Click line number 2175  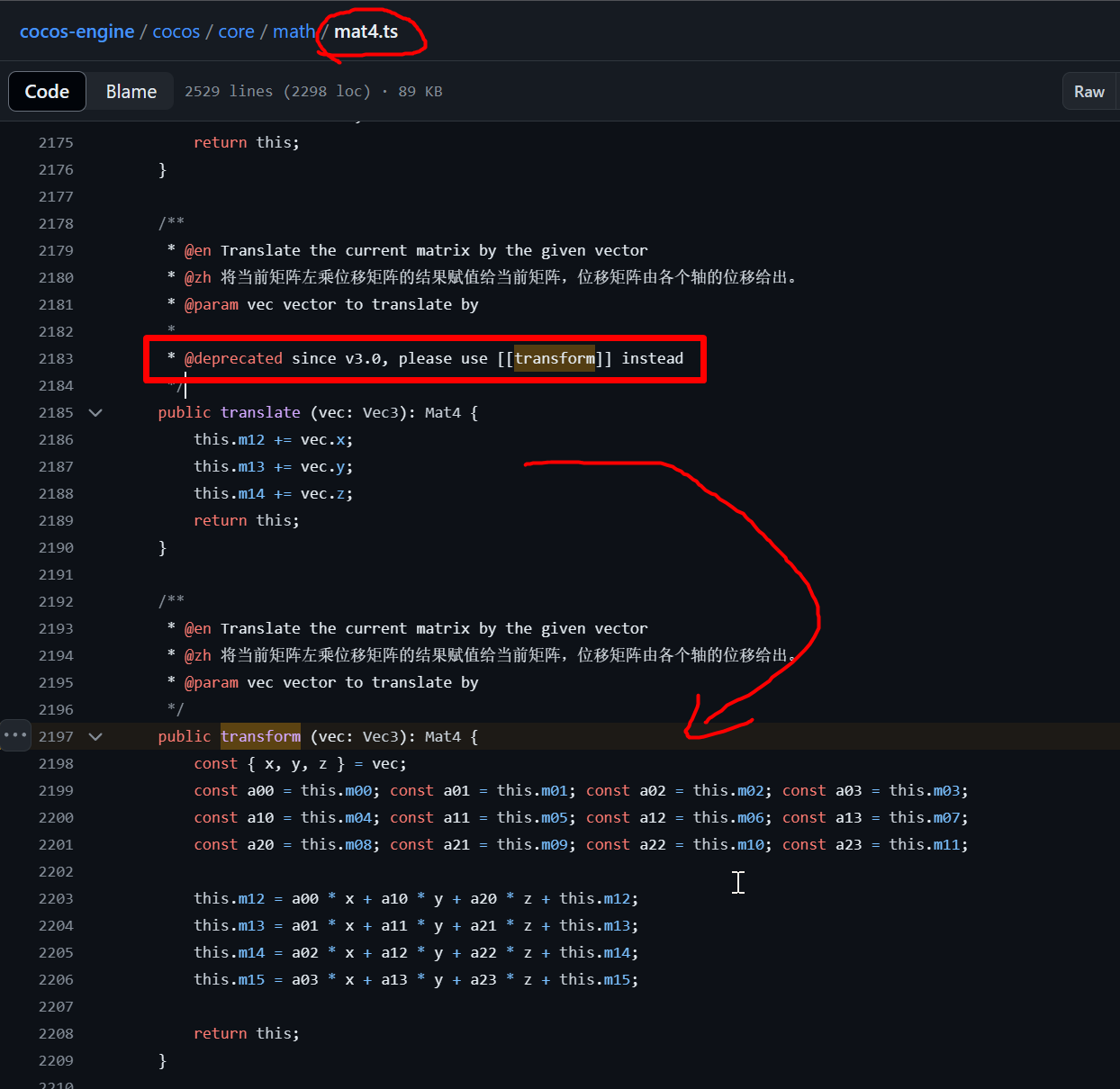click(56, 142)
